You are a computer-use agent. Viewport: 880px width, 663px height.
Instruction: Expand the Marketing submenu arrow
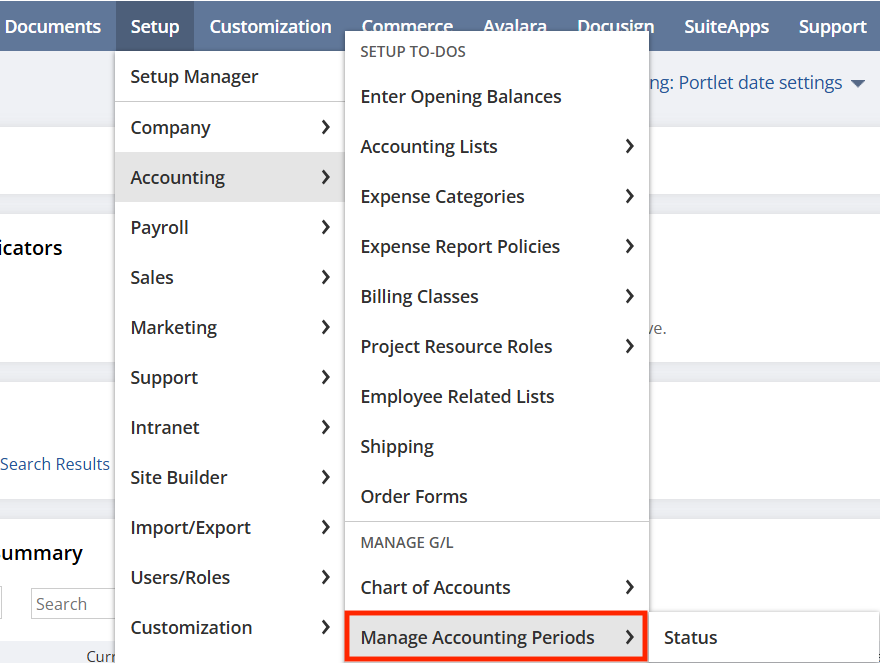point(325,327)
